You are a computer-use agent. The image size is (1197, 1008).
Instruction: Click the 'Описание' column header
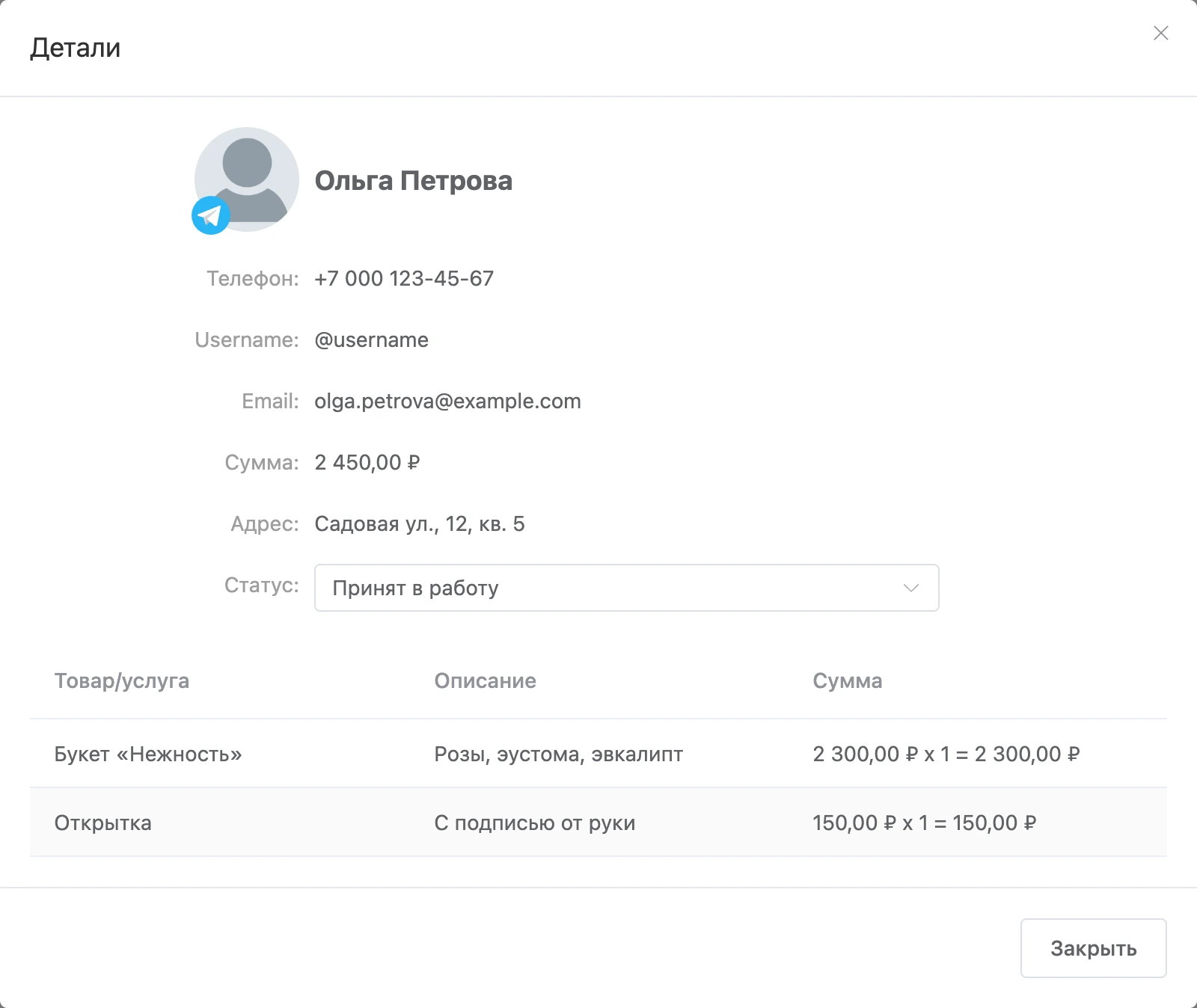pos(485,680)
